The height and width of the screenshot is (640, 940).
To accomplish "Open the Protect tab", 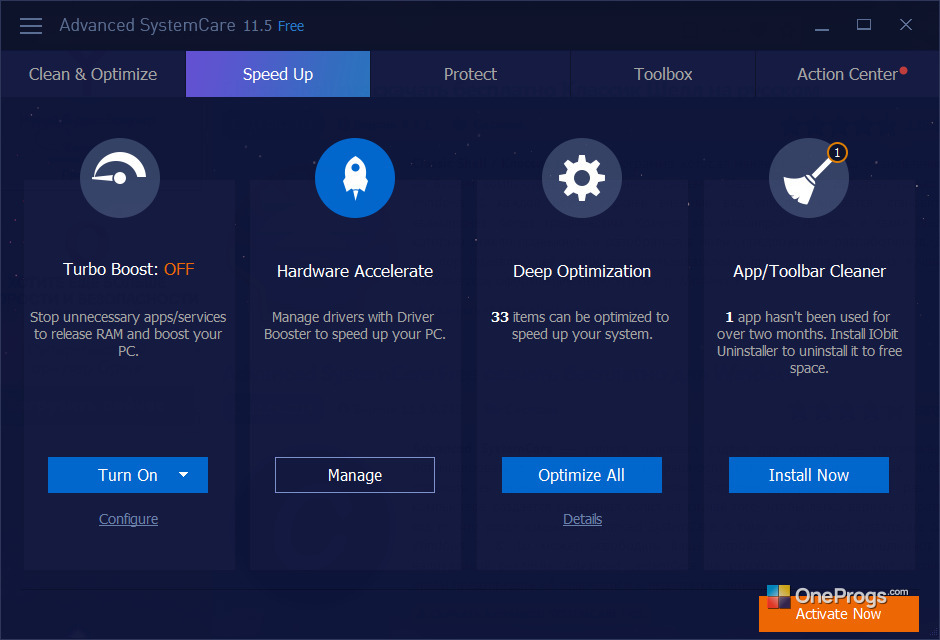I will click(x=470, y=74).
